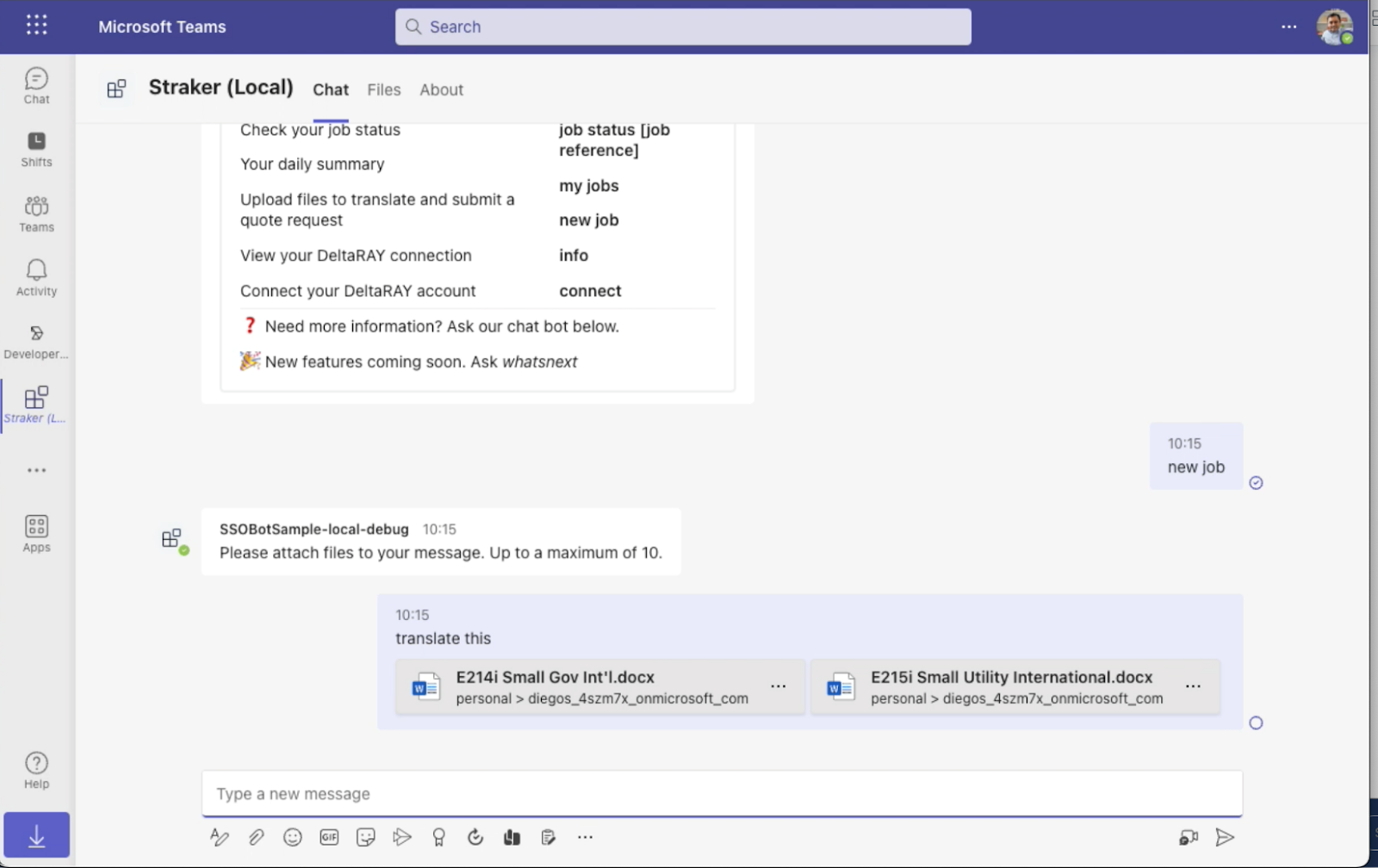Image resolution: width=1378 pixels, height=868 pixels.
Task: Click the Word icon of E214i file
Action: [425, 686]
